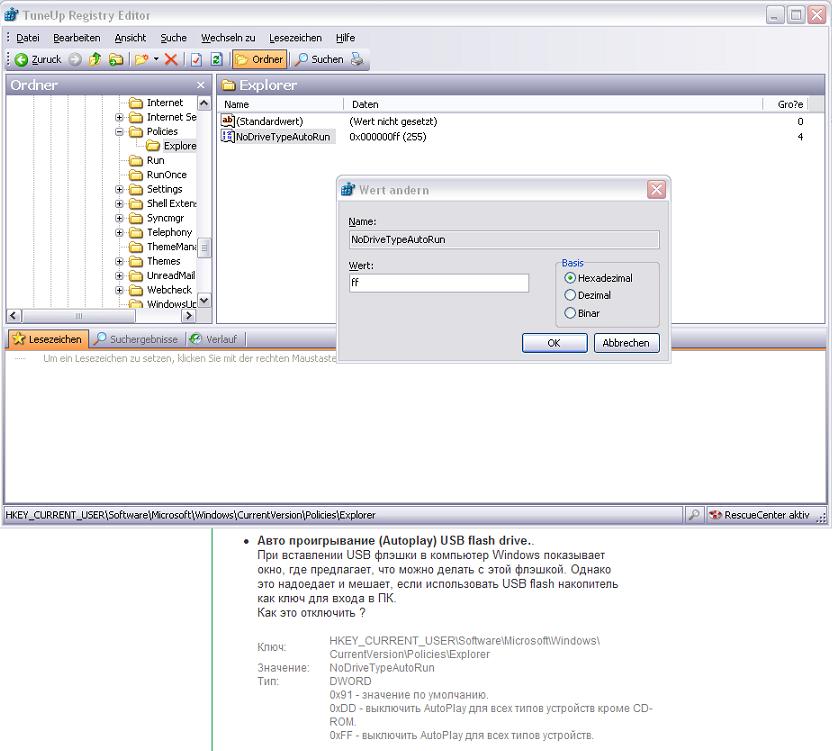Click the printer icon in toolbar

357,59
